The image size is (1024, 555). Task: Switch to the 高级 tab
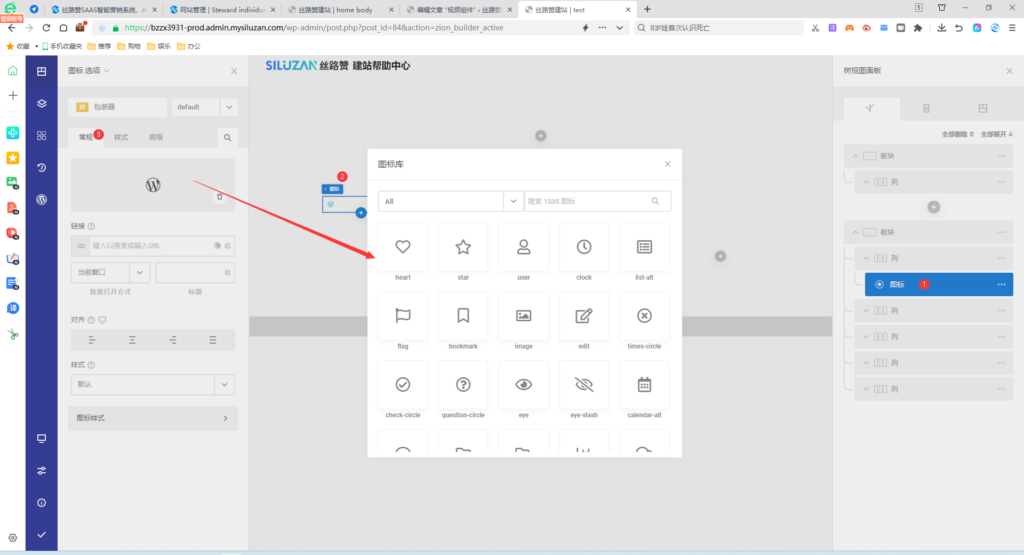click(x=156, y=137)
